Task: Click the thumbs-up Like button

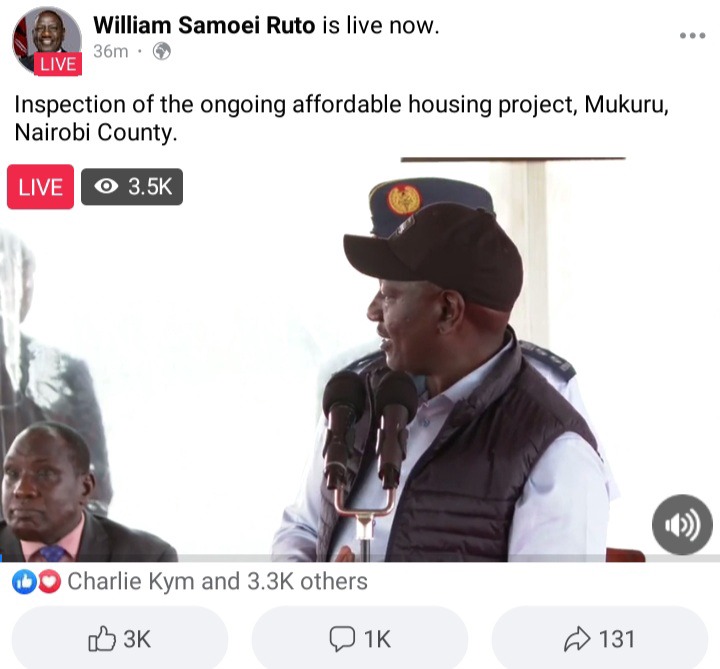Action: point(119,639)
